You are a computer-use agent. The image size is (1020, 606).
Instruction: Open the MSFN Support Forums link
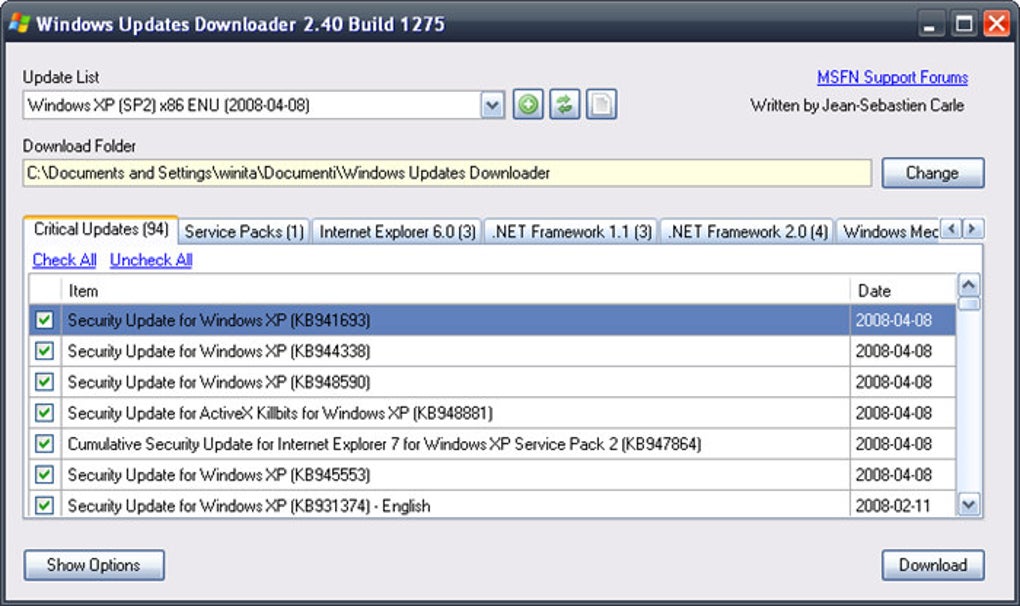tap(892, 77)
